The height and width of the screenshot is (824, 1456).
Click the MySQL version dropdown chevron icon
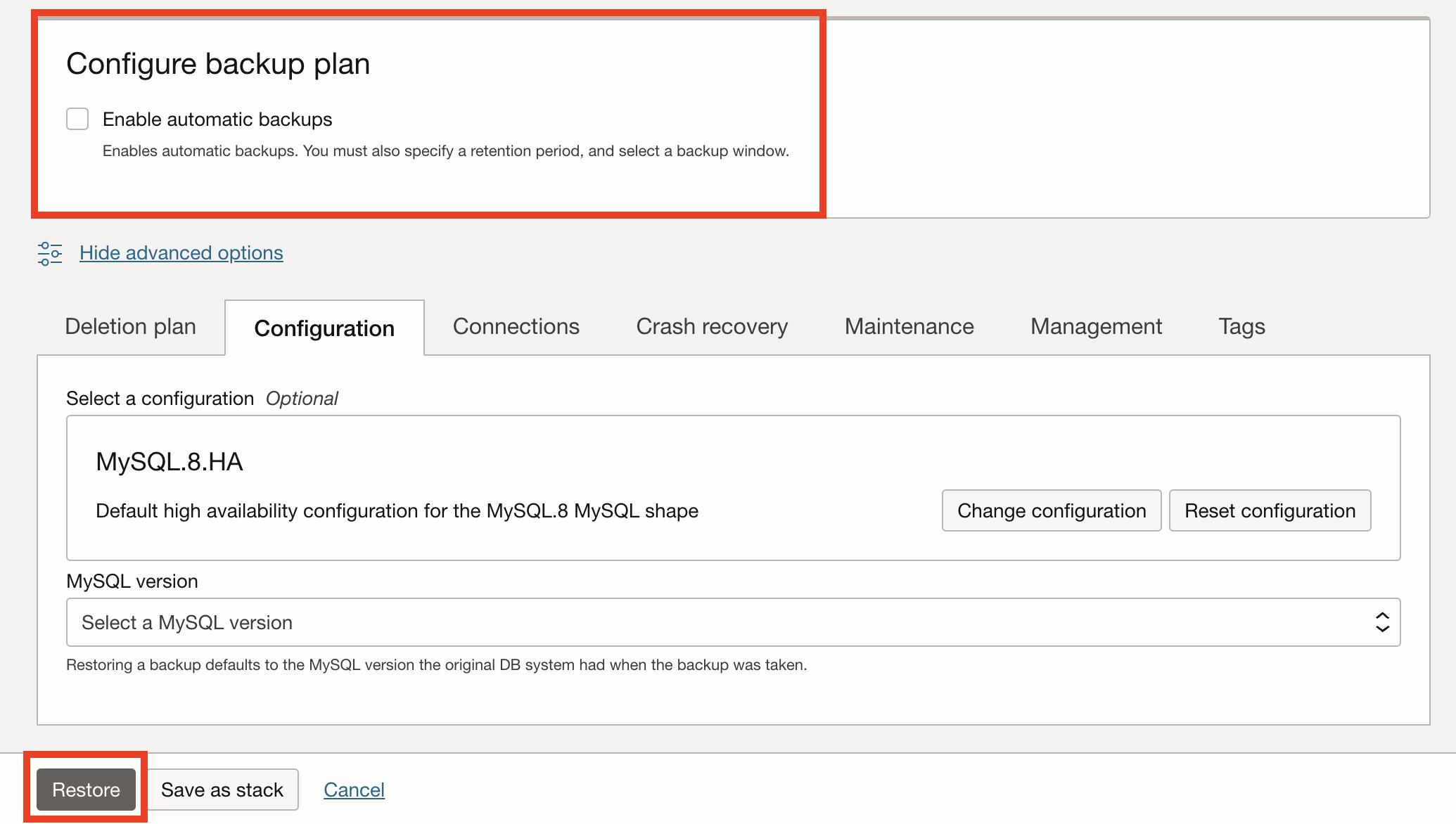pos(1381,622)
